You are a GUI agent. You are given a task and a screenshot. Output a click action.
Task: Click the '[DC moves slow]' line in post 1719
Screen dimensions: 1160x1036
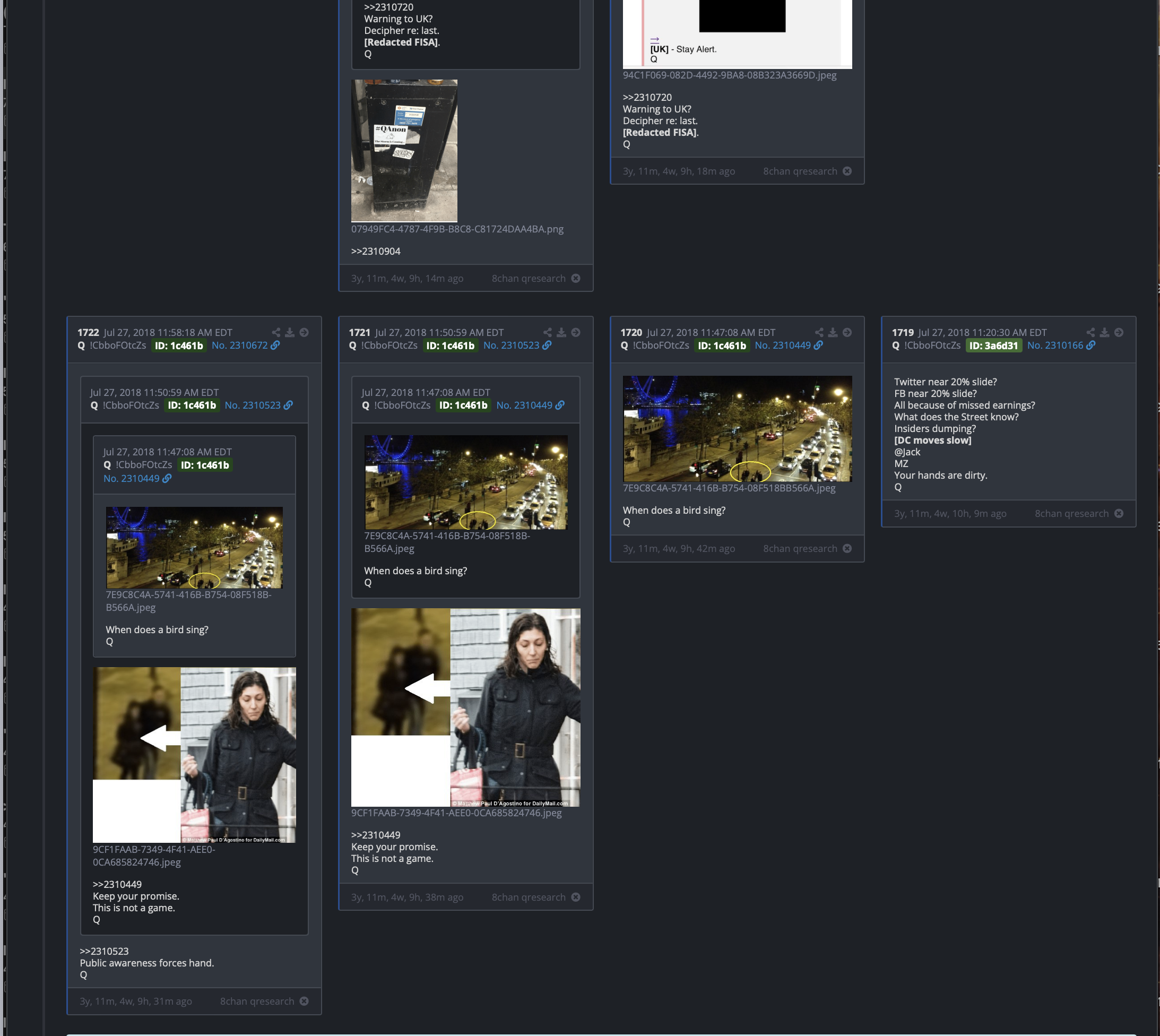coord(933,441)
